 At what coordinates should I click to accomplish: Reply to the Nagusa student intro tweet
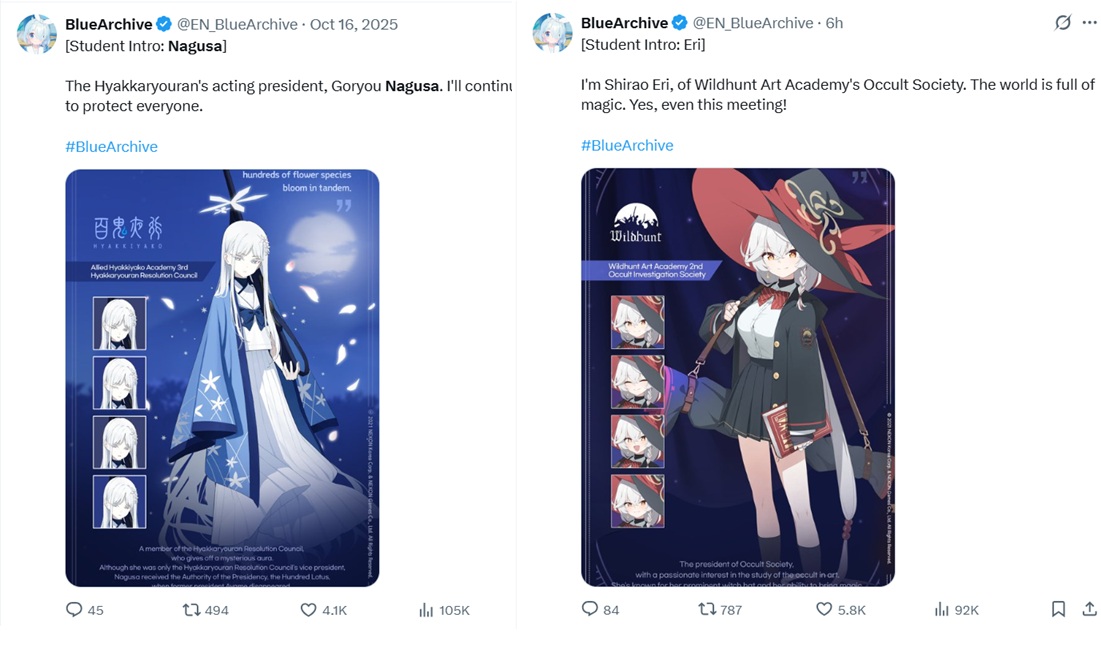74,609
